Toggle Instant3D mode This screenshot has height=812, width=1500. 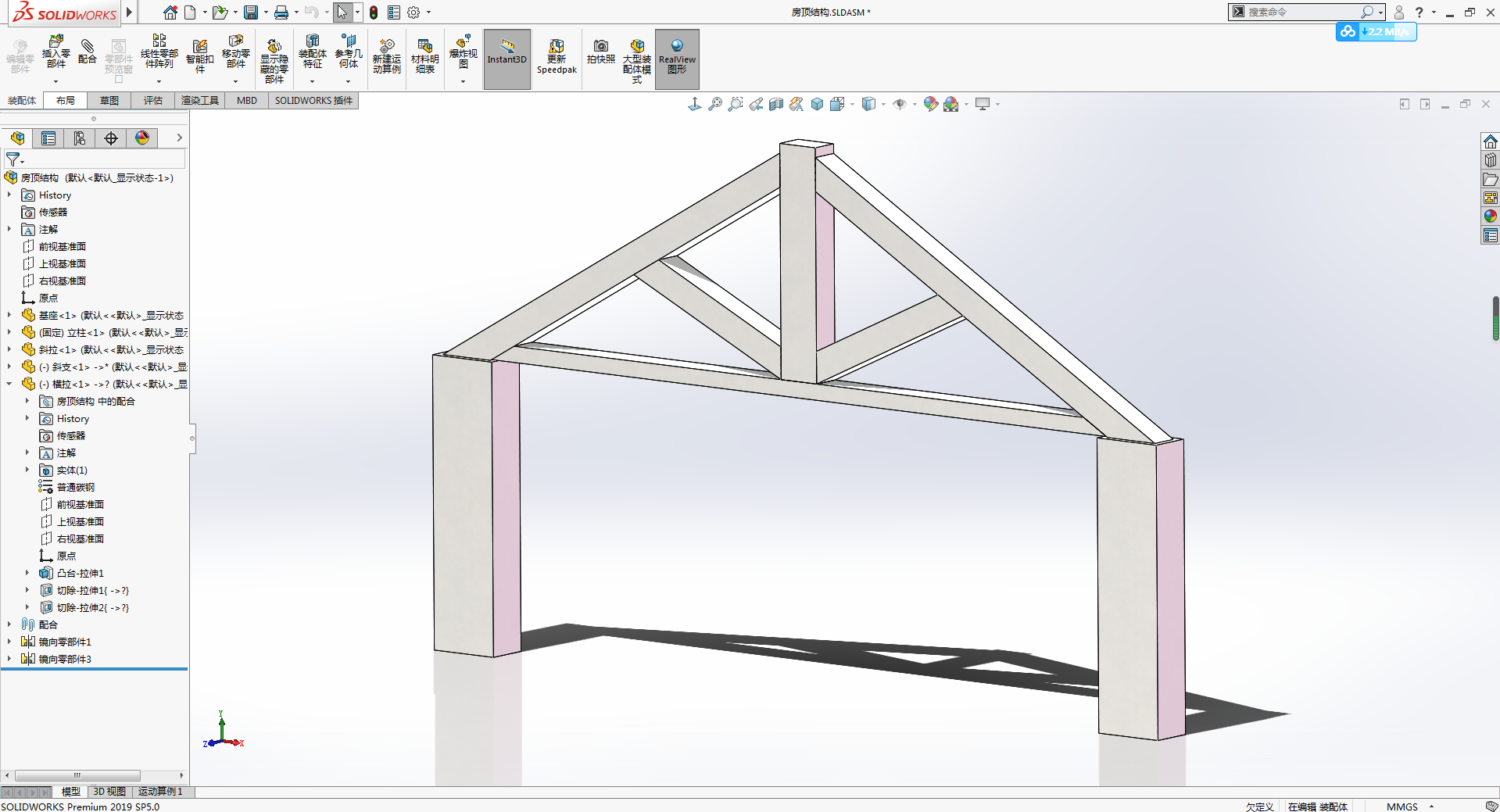point(507,59)
